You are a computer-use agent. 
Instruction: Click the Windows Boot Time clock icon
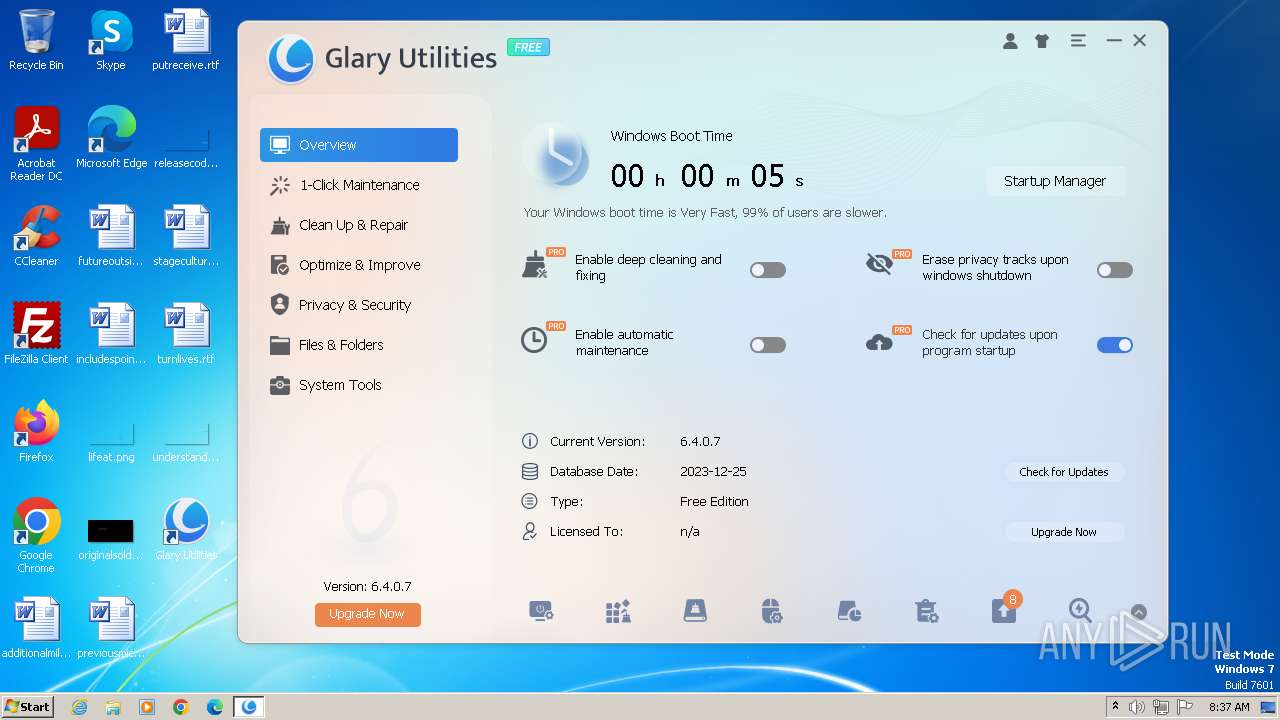point(555,157)
